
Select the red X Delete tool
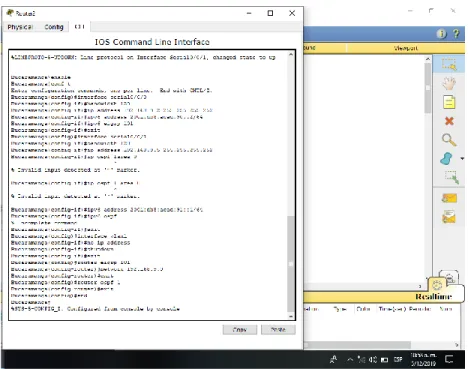(449, 121)
